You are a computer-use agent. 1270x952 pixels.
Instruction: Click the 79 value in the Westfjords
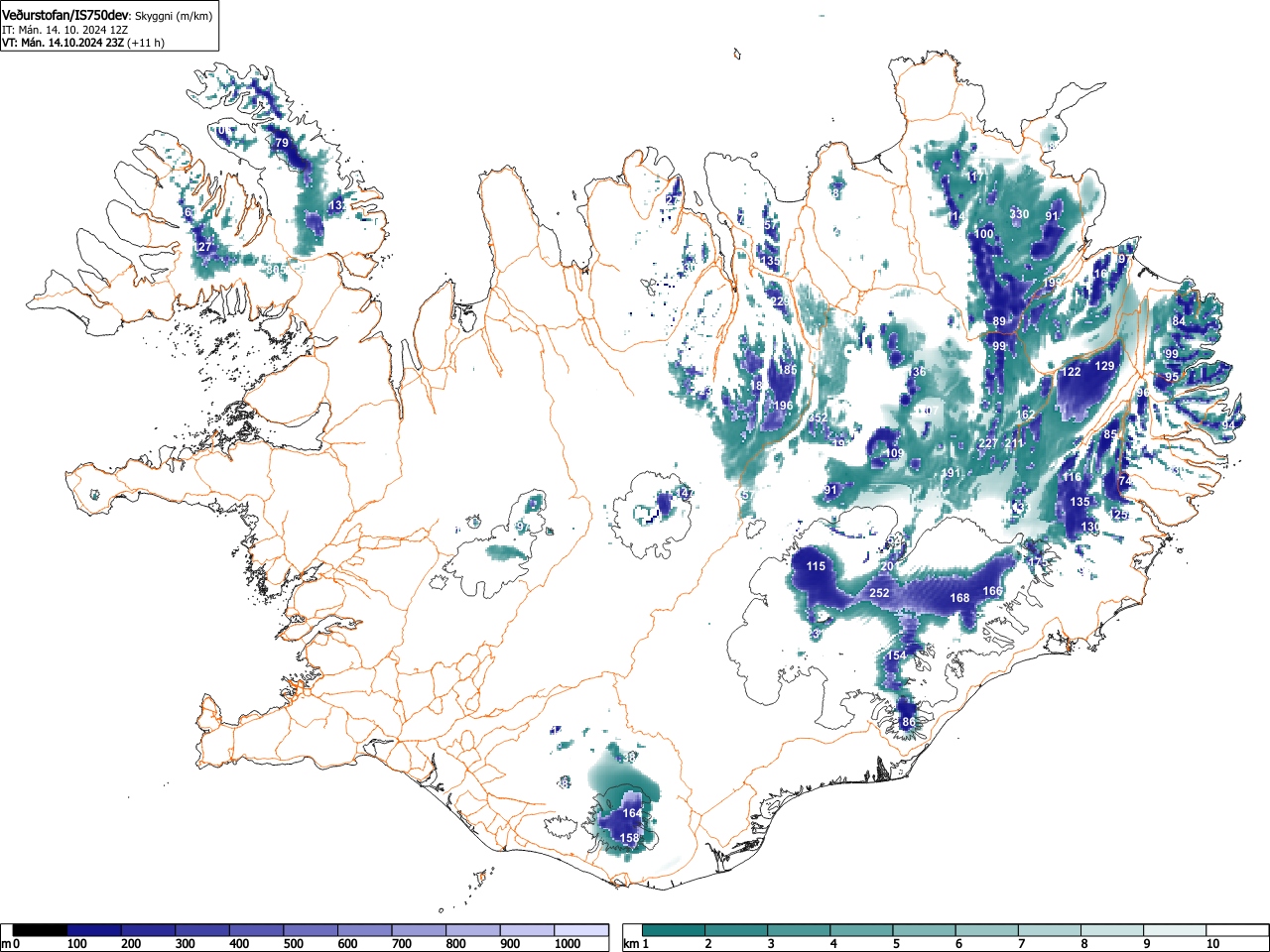click(x=281, y=144)
